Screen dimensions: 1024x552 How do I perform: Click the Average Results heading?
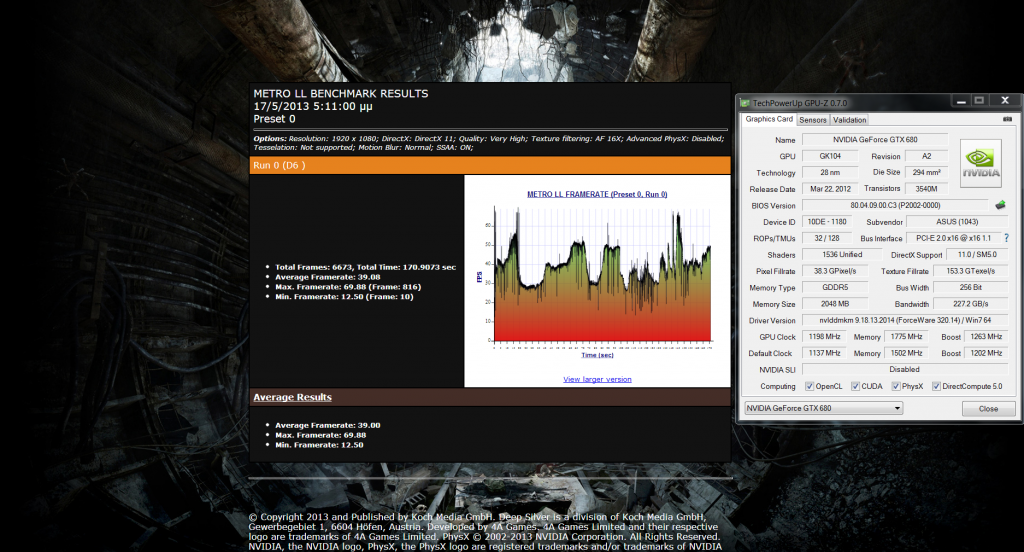point(293,397)
